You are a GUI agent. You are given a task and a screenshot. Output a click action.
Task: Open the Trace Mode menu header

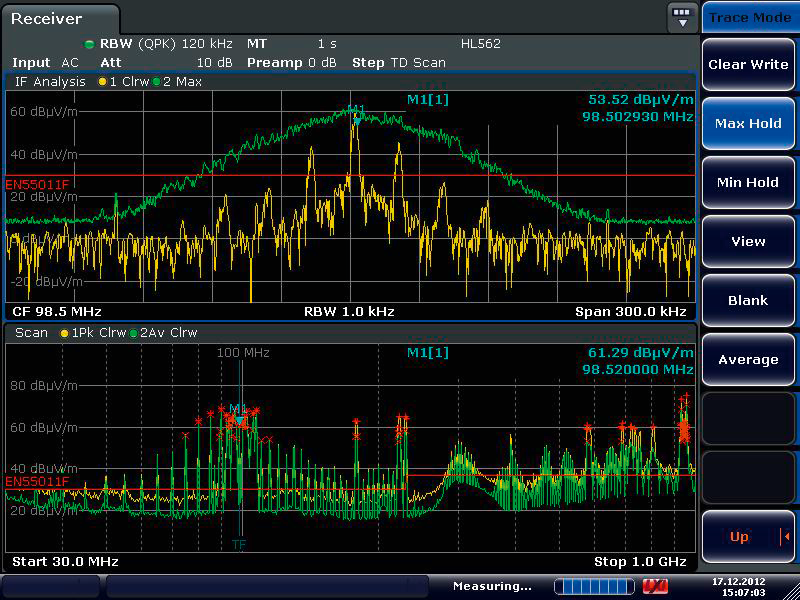(748, 17)
